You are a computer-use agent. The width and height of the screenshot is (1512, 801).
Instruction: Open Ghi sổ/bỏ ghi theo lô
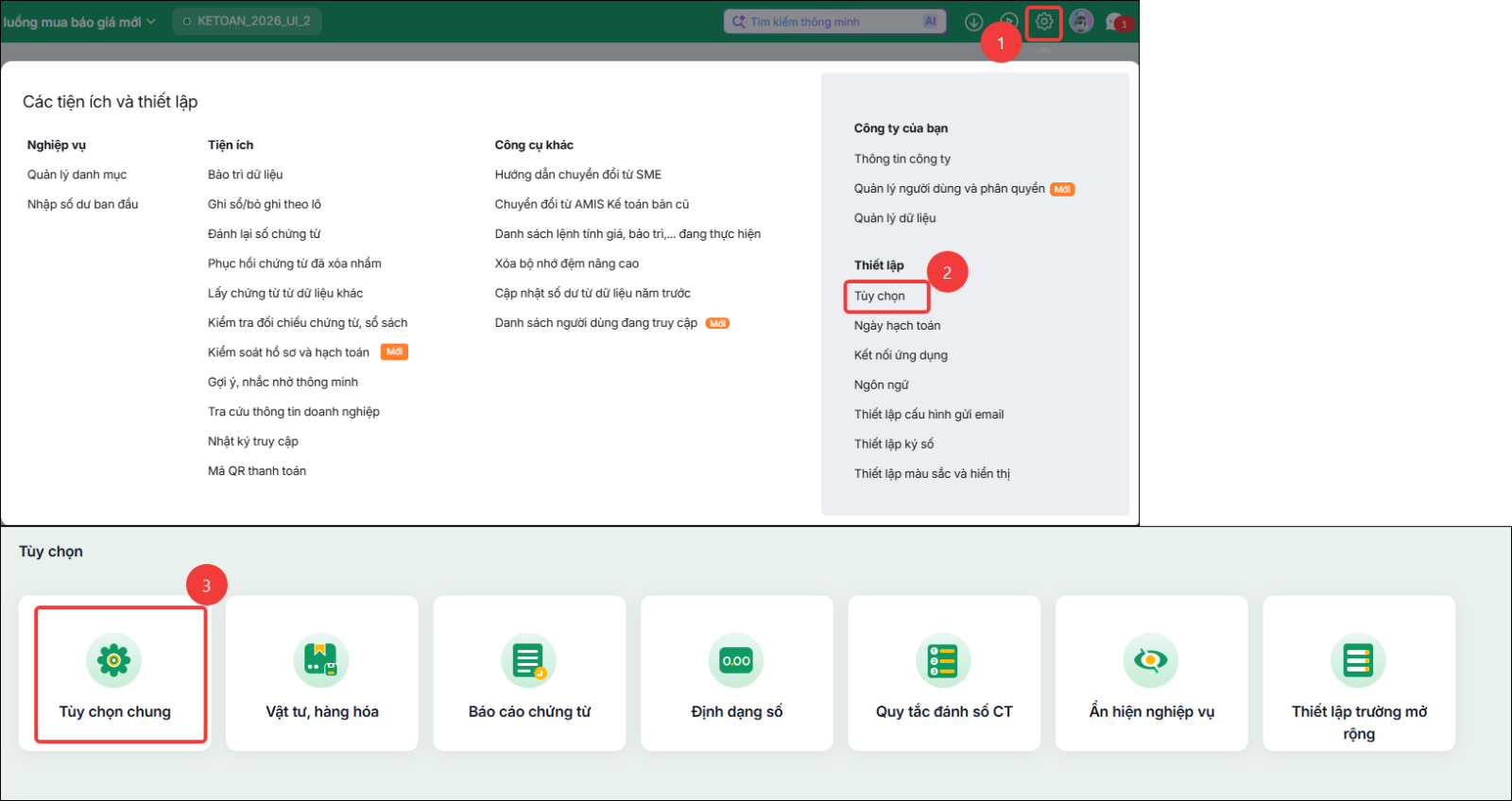[x=264, y=204]
